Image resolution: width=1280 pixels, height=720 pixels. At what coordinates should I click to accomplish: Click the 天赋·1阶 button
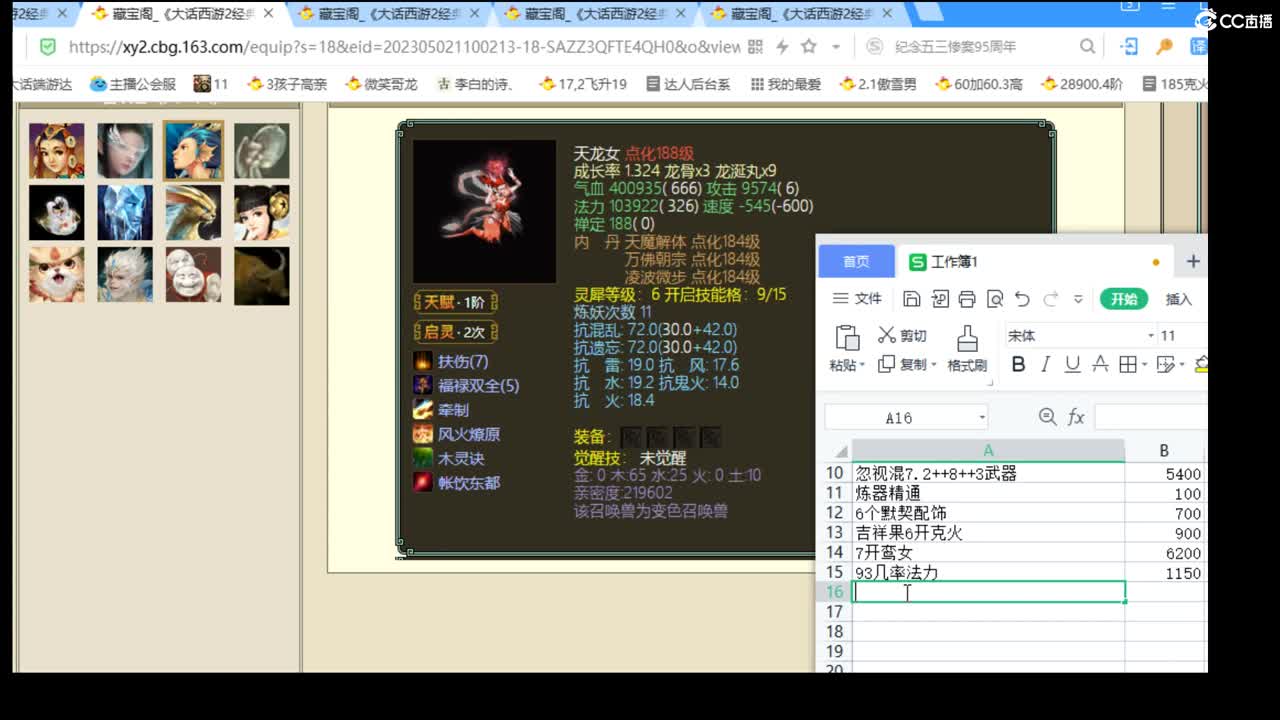pos(455,302)
